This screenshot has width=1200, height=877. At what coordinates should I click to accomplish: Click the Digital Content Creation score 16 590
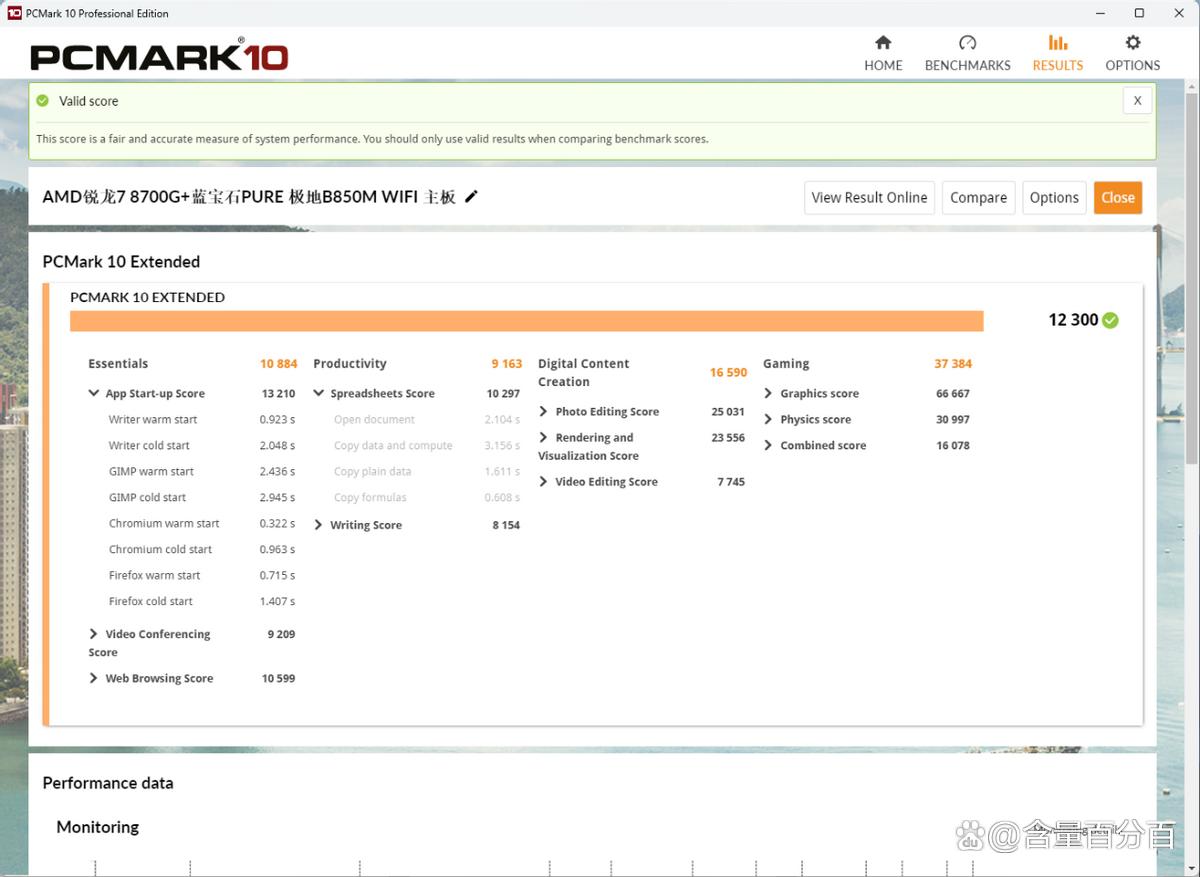pos(729,373)
